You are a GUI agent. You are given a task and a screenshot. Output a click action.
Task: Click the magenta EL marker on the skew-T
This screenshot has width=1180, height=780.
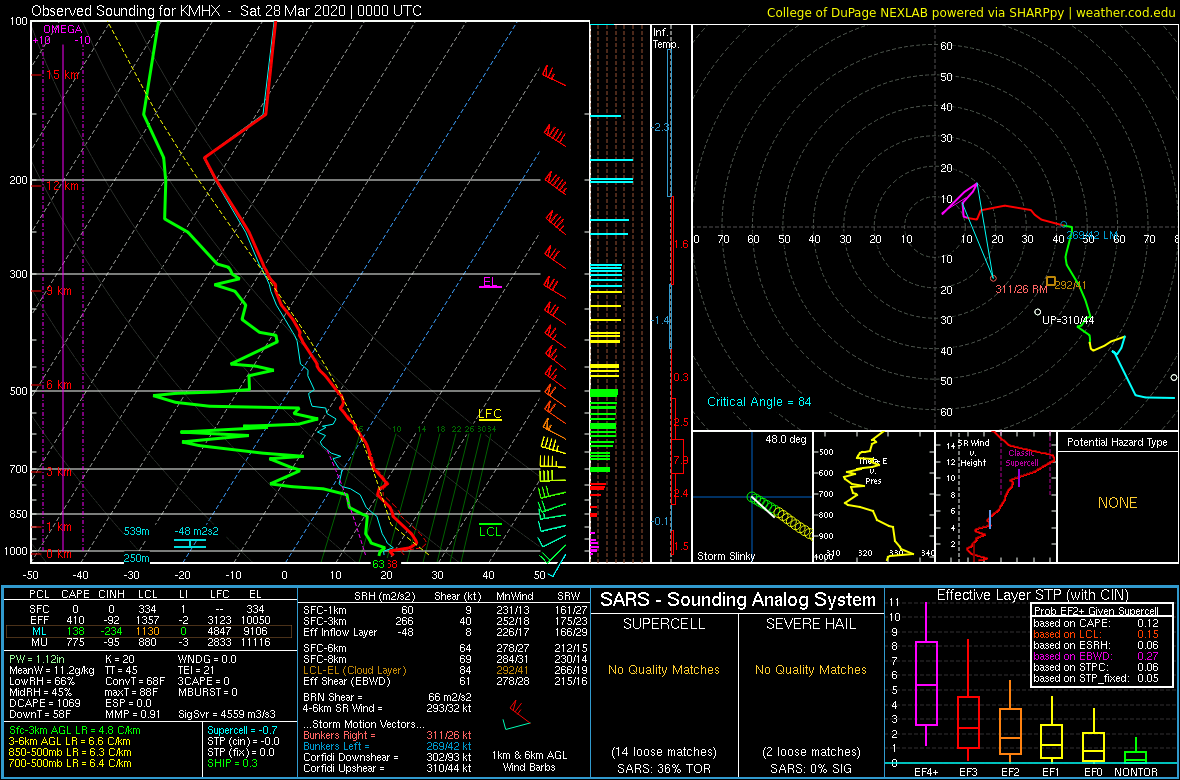point(491,283)
